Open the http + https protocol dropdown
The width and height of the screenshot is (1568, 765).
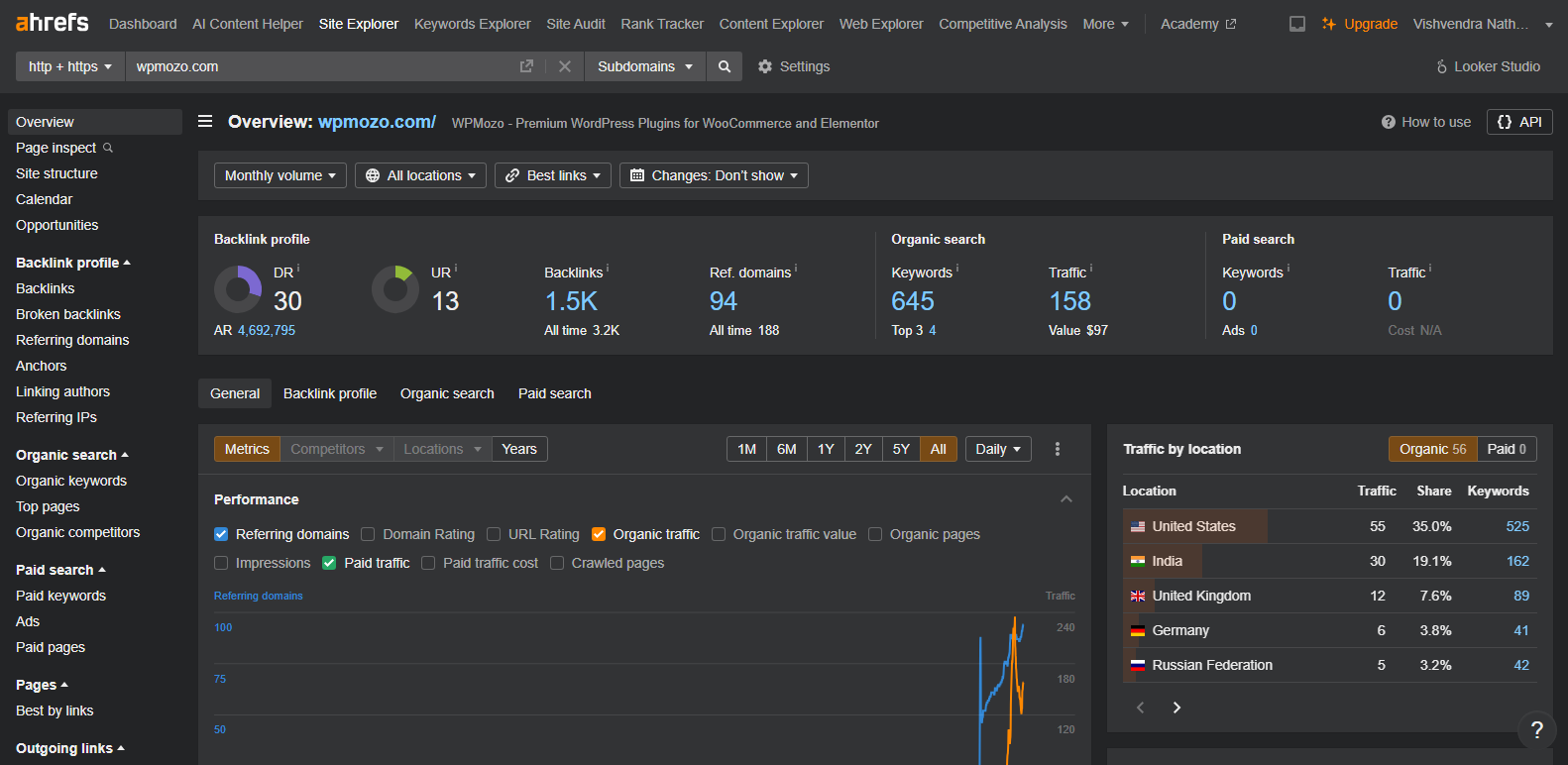pyautogui.click(x=70, y=66)
